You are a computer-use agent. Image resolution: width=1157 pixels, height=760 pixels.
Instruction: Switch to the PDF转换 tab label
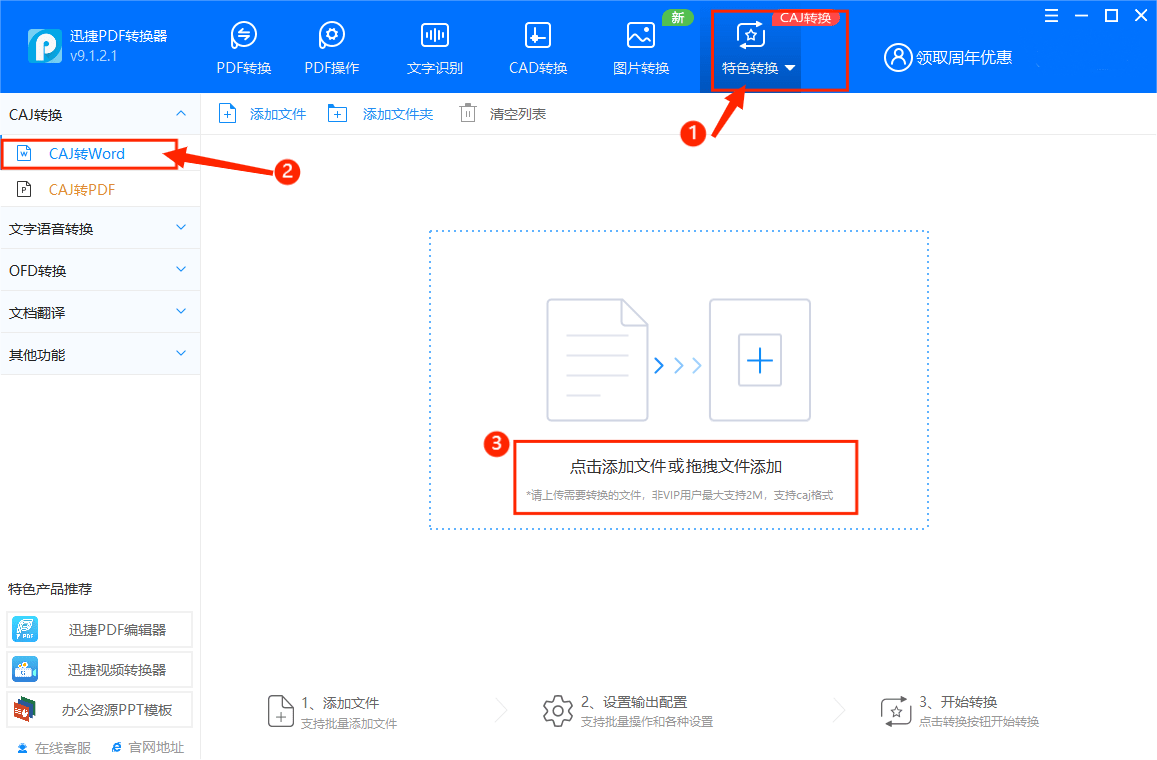point(244,68)
